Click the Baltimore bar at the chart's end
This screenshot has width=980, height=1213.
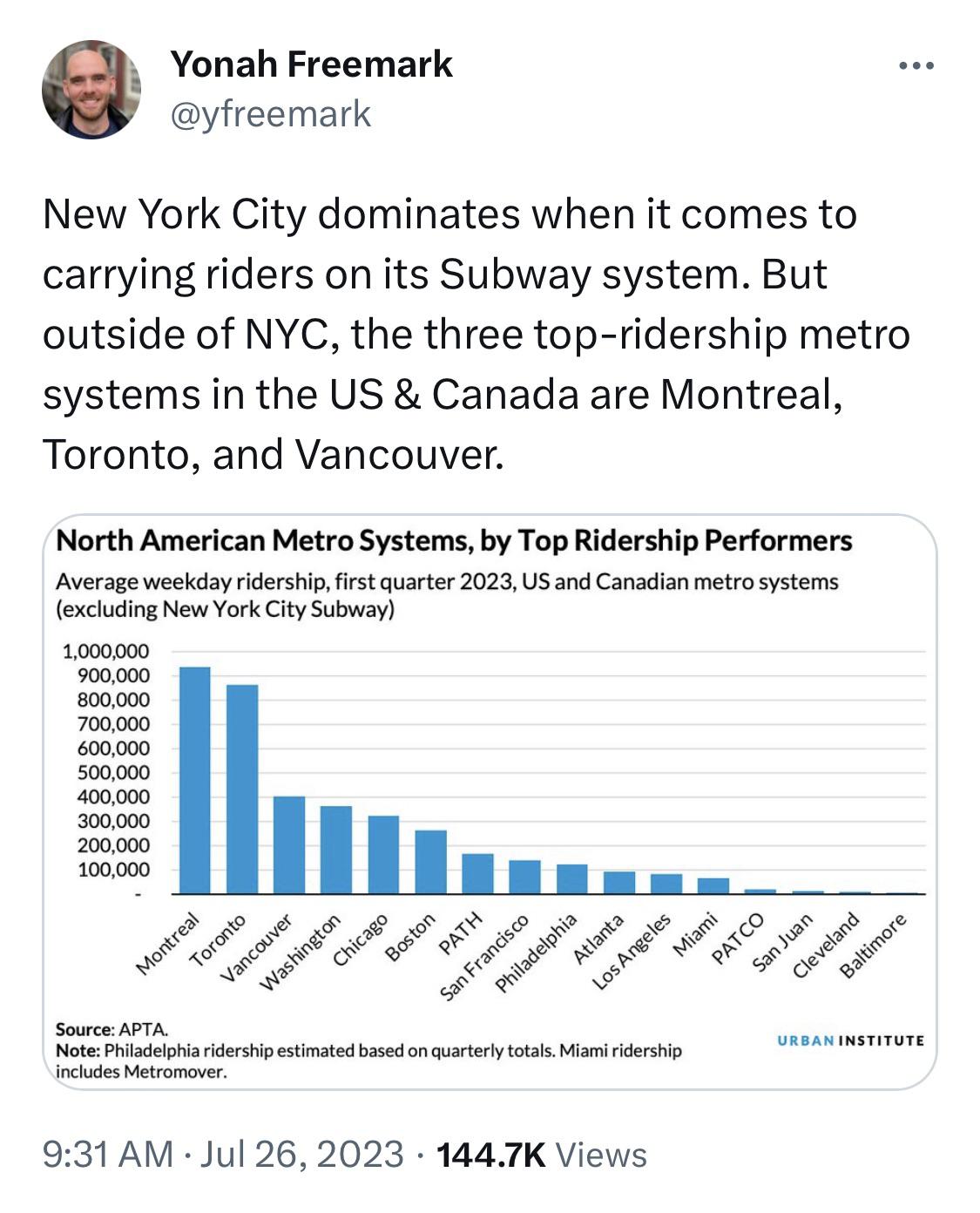897,891
